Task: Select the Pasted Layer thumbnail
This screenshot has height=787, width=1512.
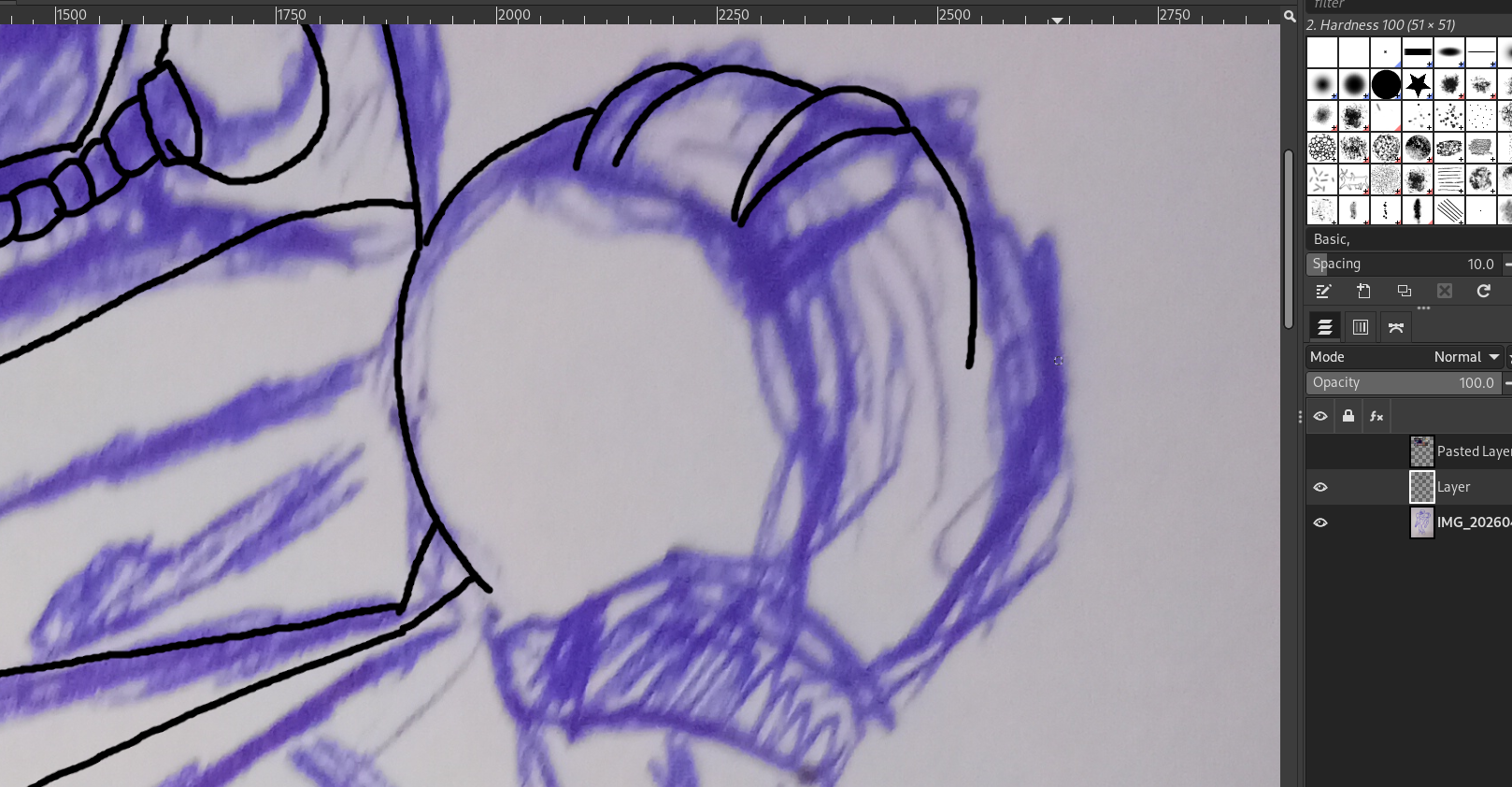Action: coord(1421,451)
